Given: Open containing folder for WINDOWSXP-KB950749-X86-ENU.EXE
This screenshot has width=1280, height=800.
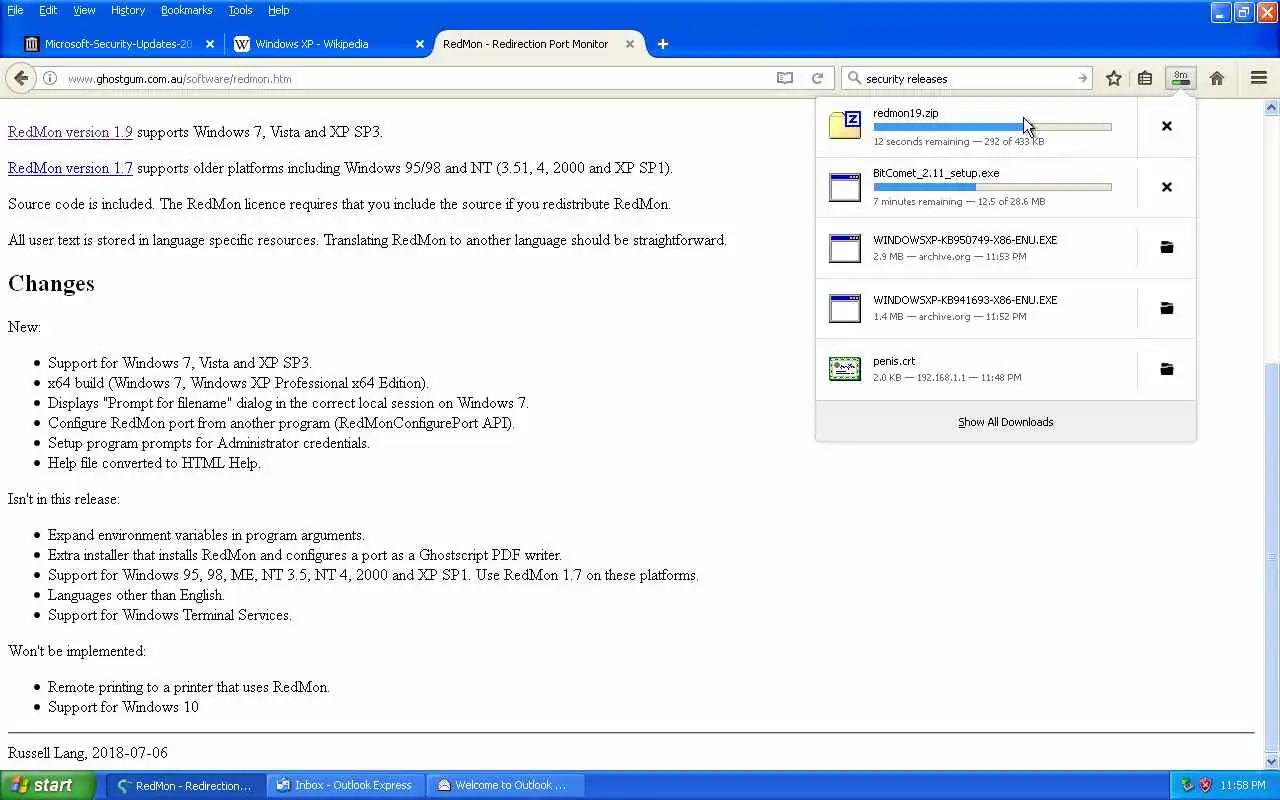Looking at the screenshot, I should (x=1166, y=247).
